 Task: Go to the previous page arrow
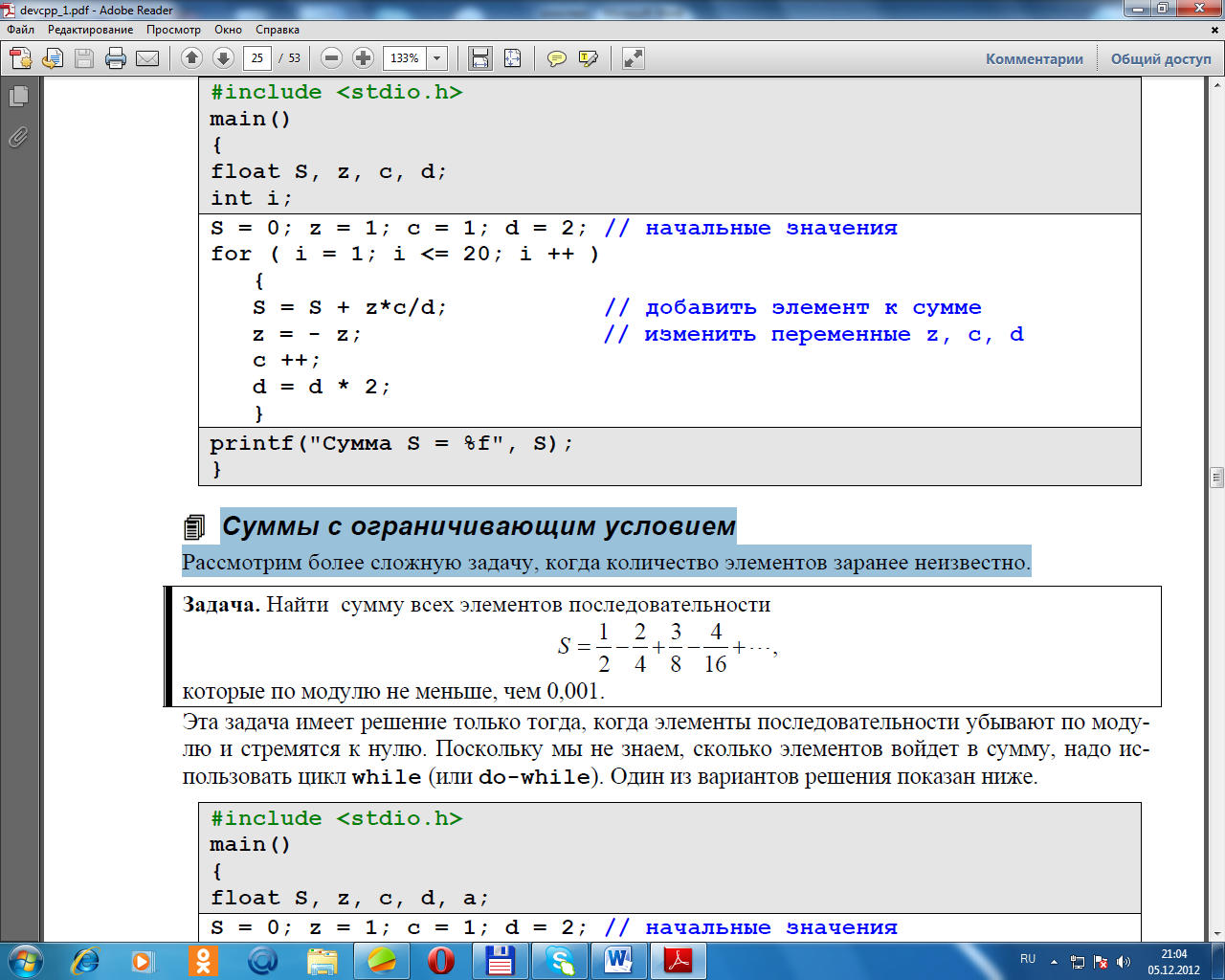[191, 58]
